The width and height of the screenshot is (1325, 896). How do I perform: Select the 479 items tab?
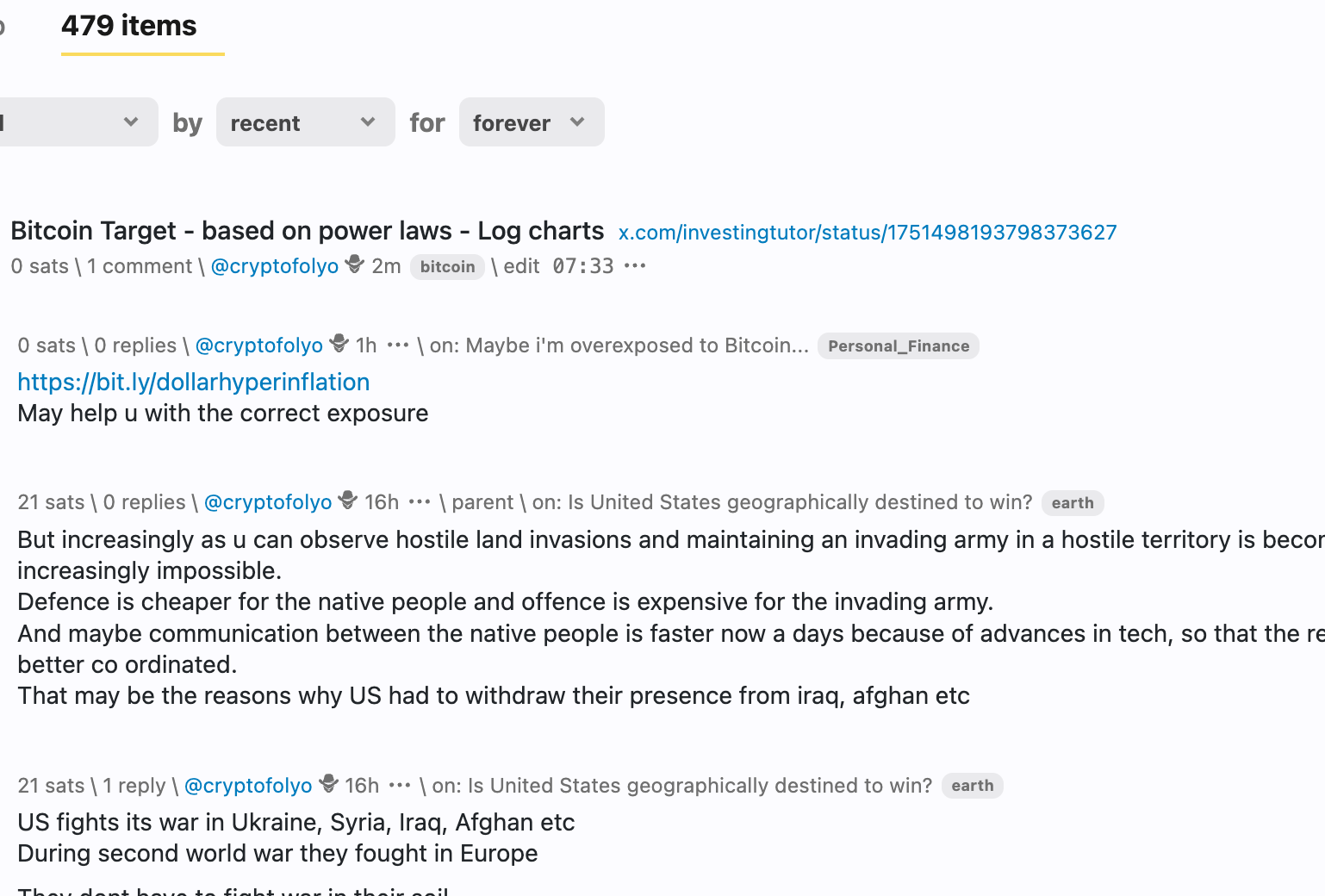[129, 26]
